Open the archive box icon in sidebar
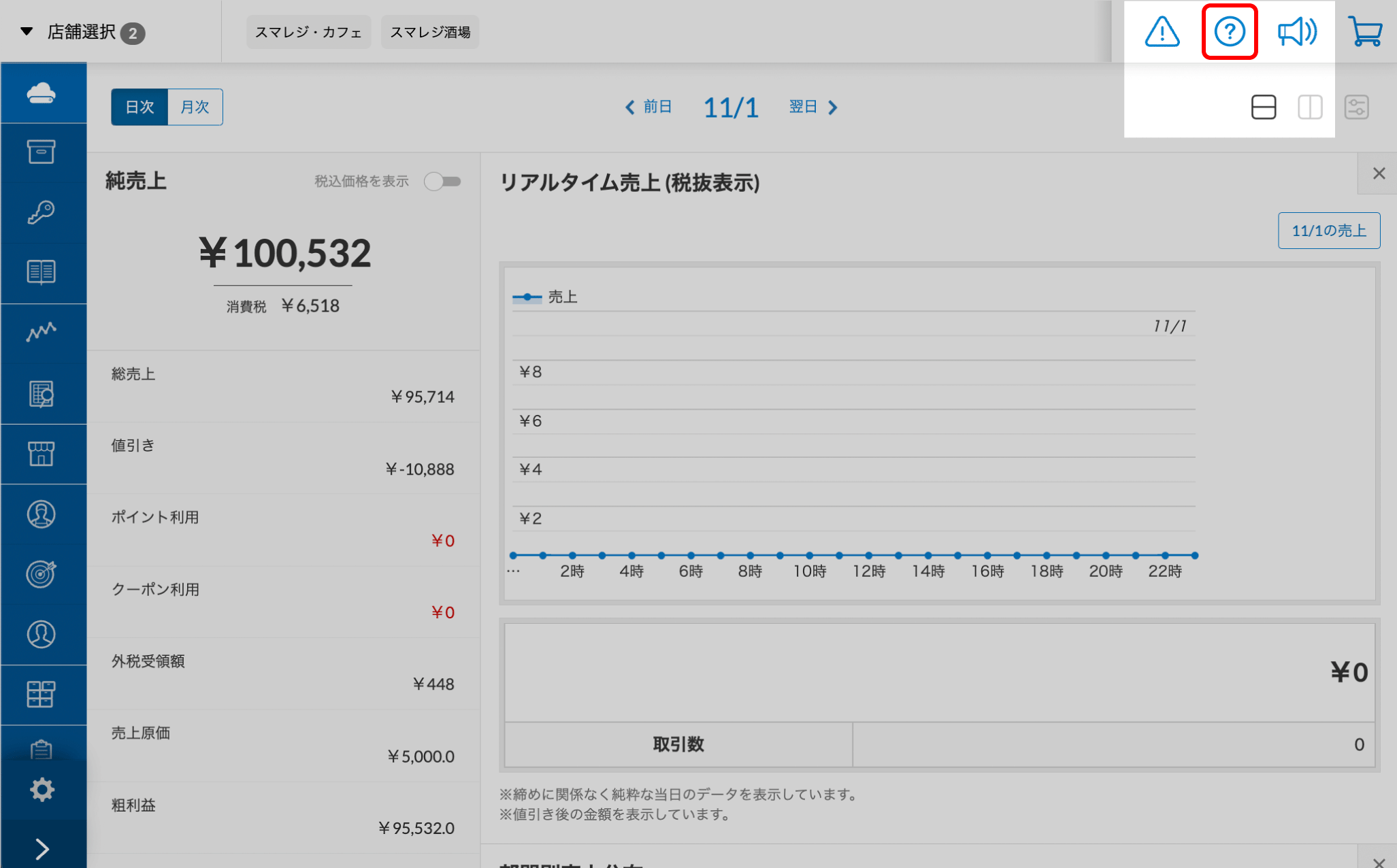This screenshot has height=868, width=1397. (x=42, y=152)
